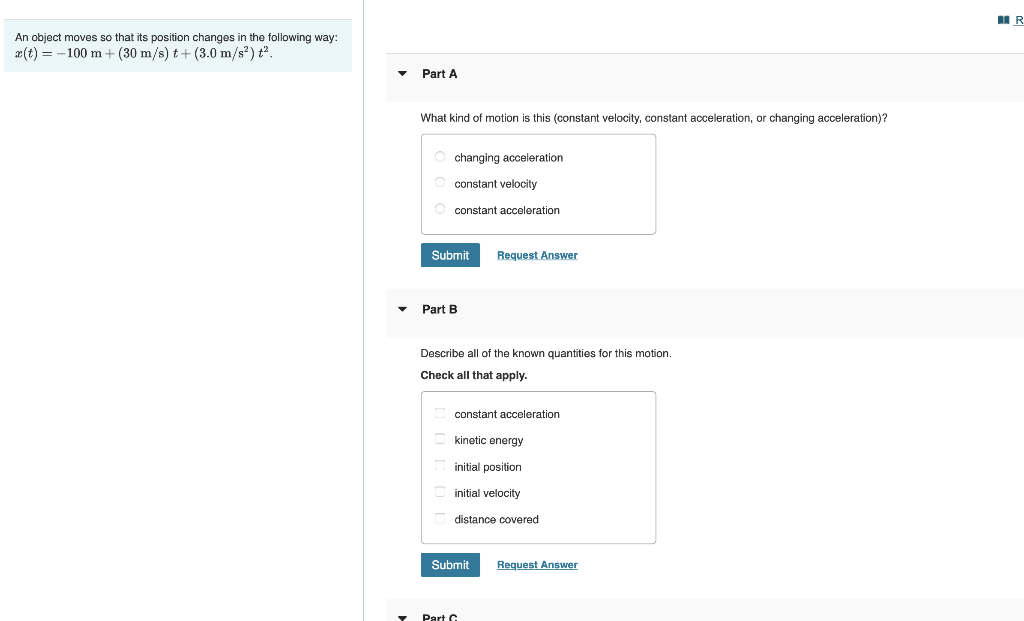Click Request Answer link under Part B

(537, 565)
